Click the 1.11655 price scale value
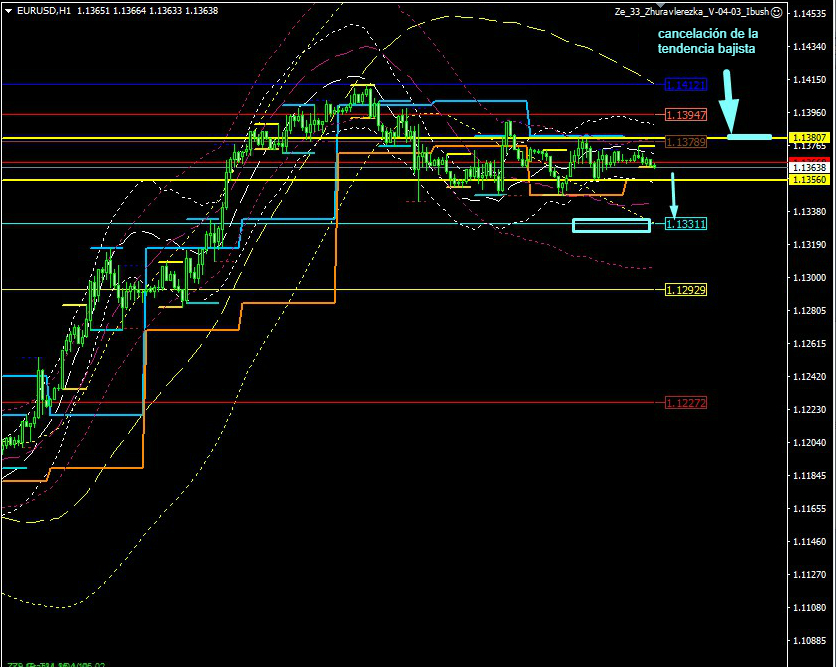The image size is (836, 667). (810, 509)
